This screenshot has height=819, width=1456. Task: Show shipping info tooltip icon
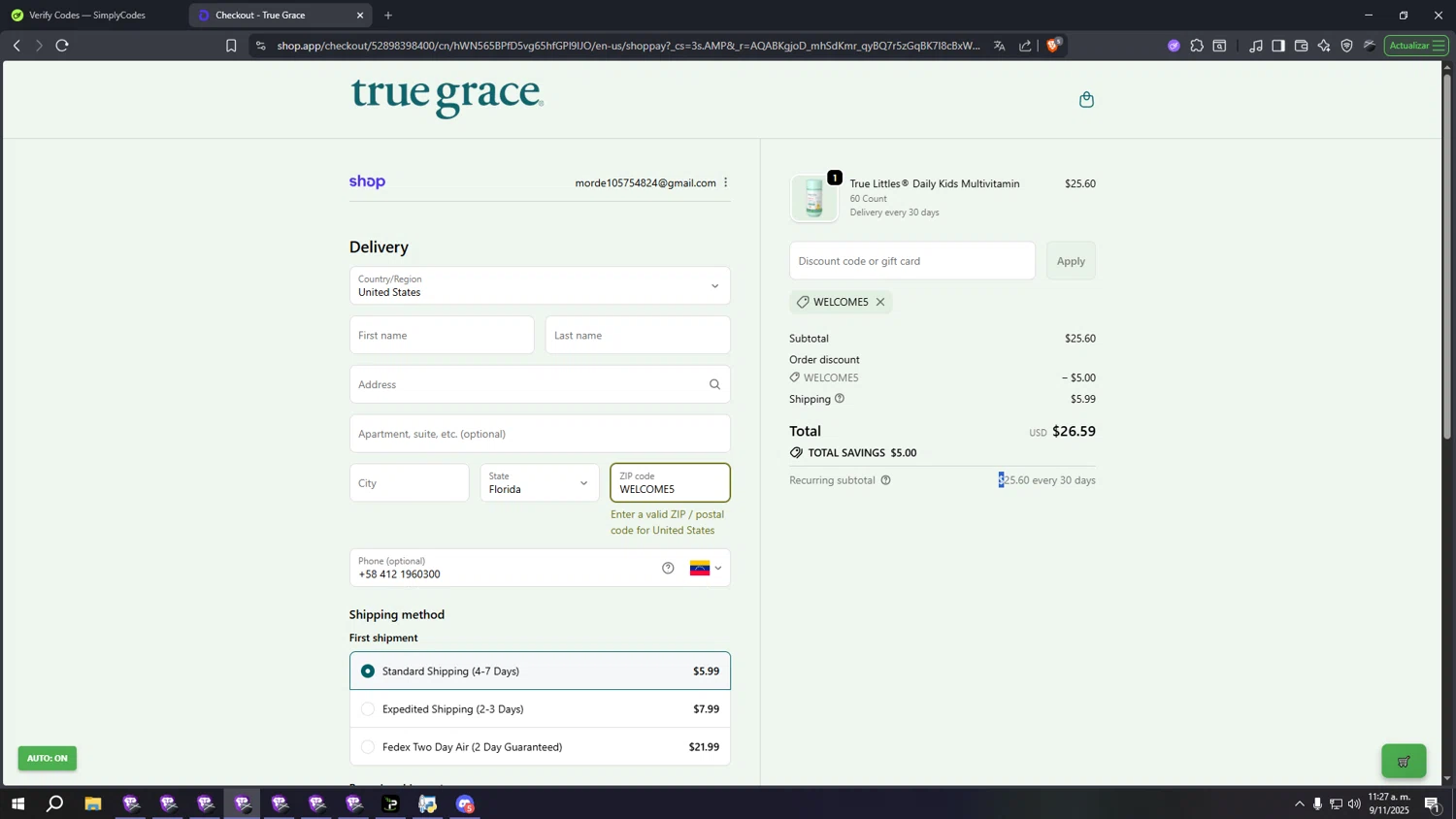pos(840,399)
